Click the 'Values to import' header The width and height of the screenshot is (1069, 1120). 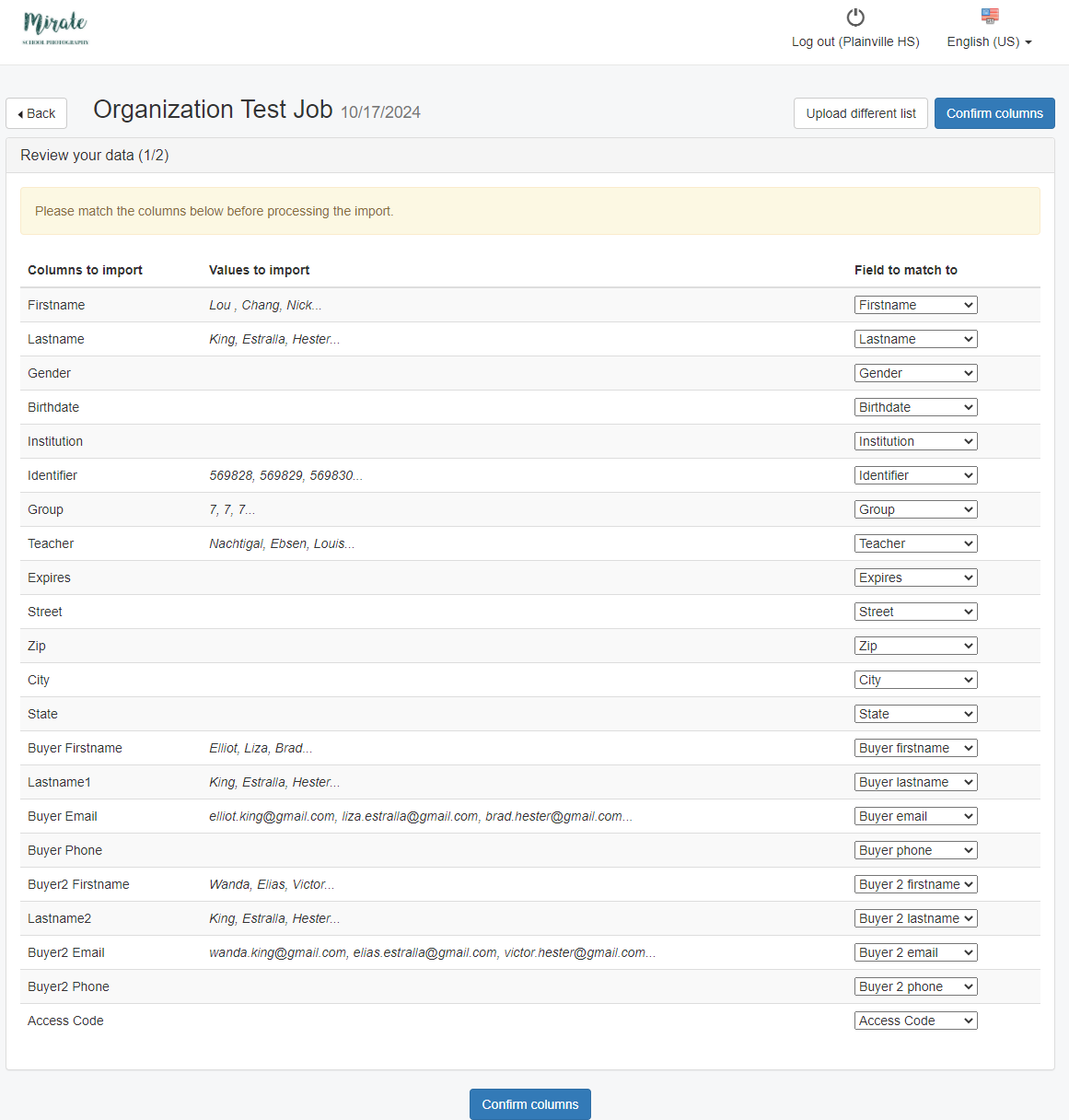[259, 270]
